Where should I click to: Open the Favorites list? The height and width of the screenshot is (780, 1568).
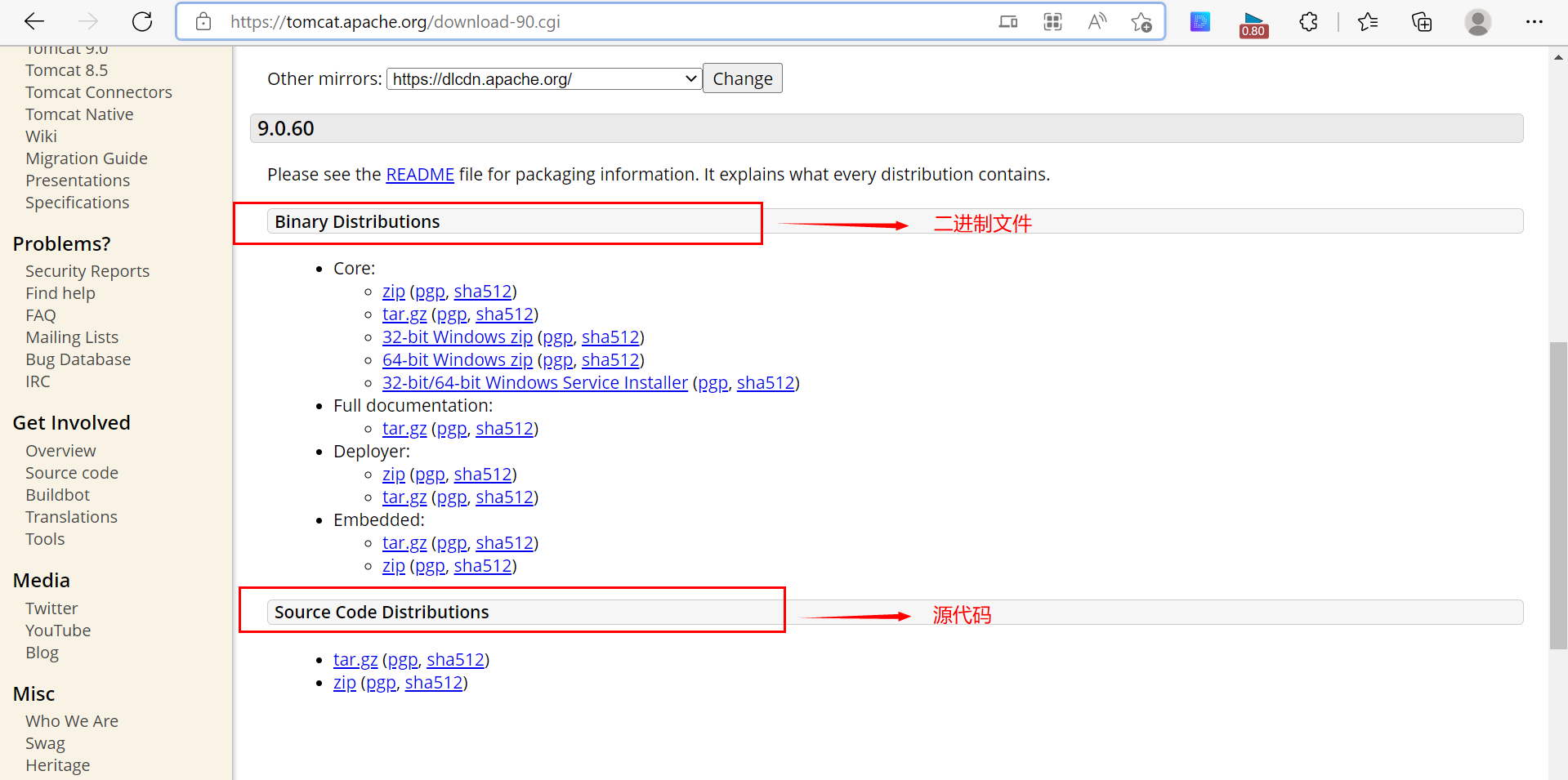point(1368,22)
